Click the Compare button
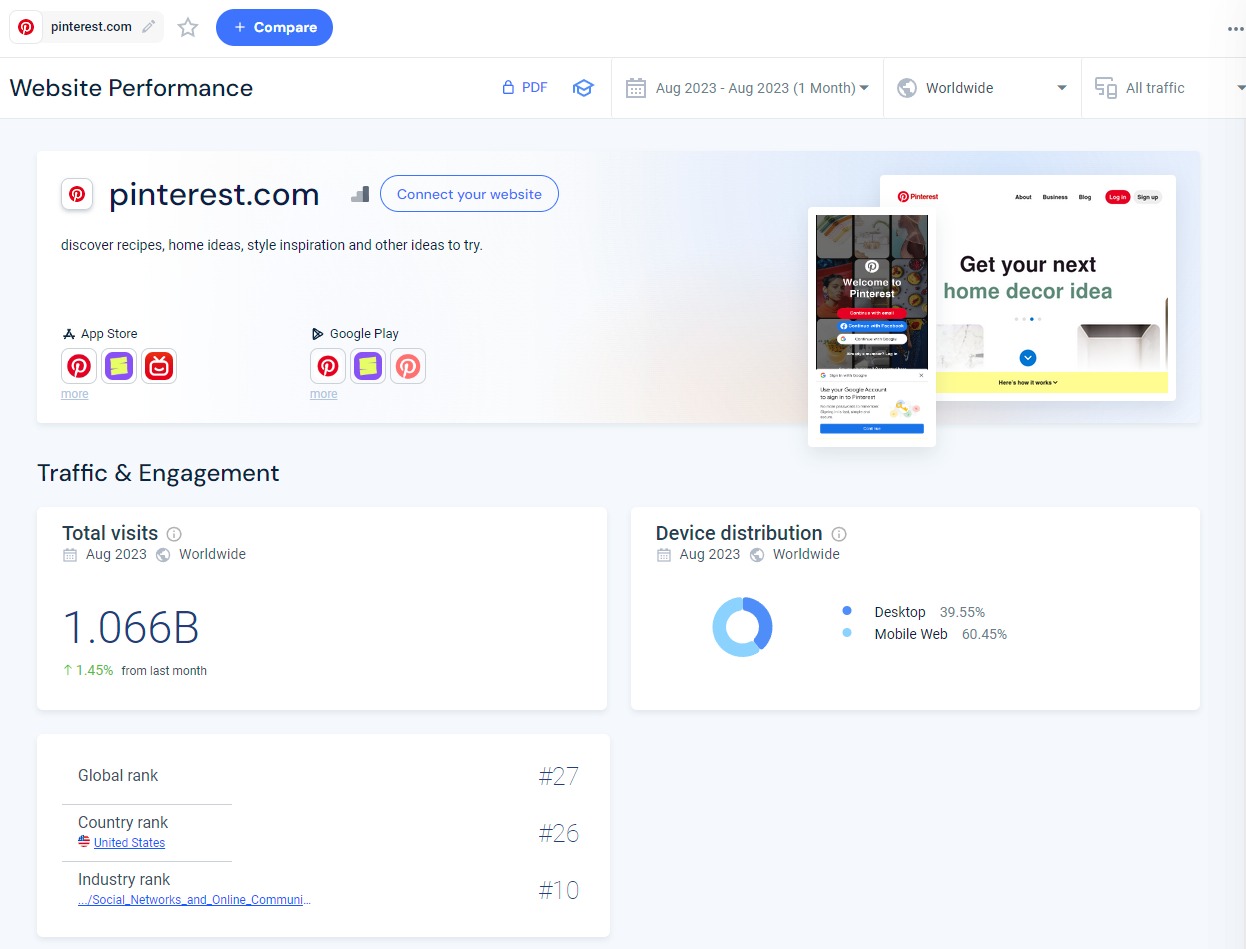This screenshot has height=949, width=1246. (274, 27)
